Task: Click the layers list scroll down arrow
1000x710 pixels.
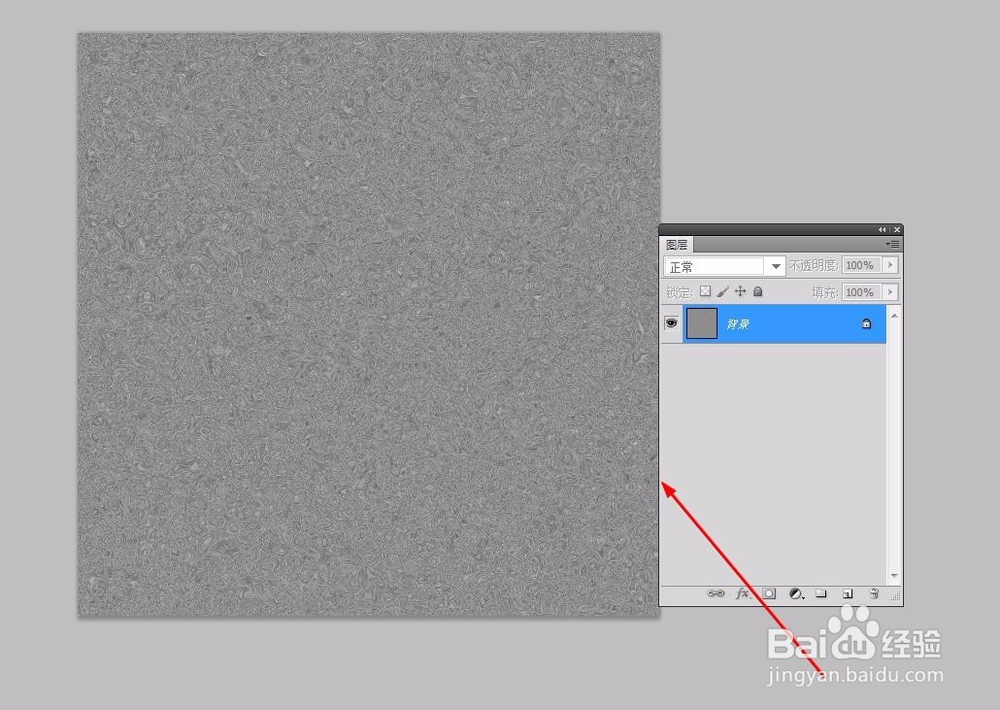Action: [x=894, y=575]
